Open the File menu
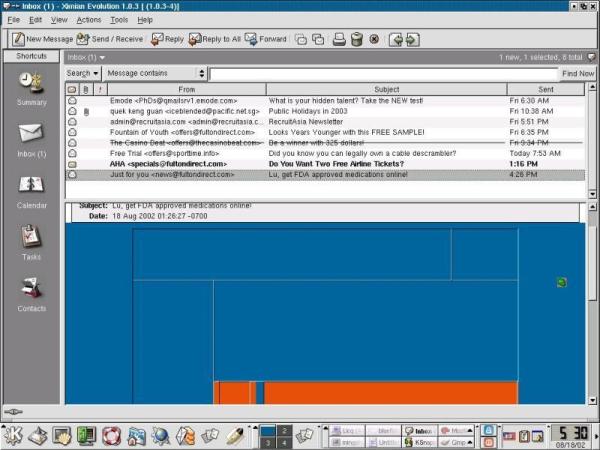This screenshot has height=450, width=600. (x=13, y=20)
